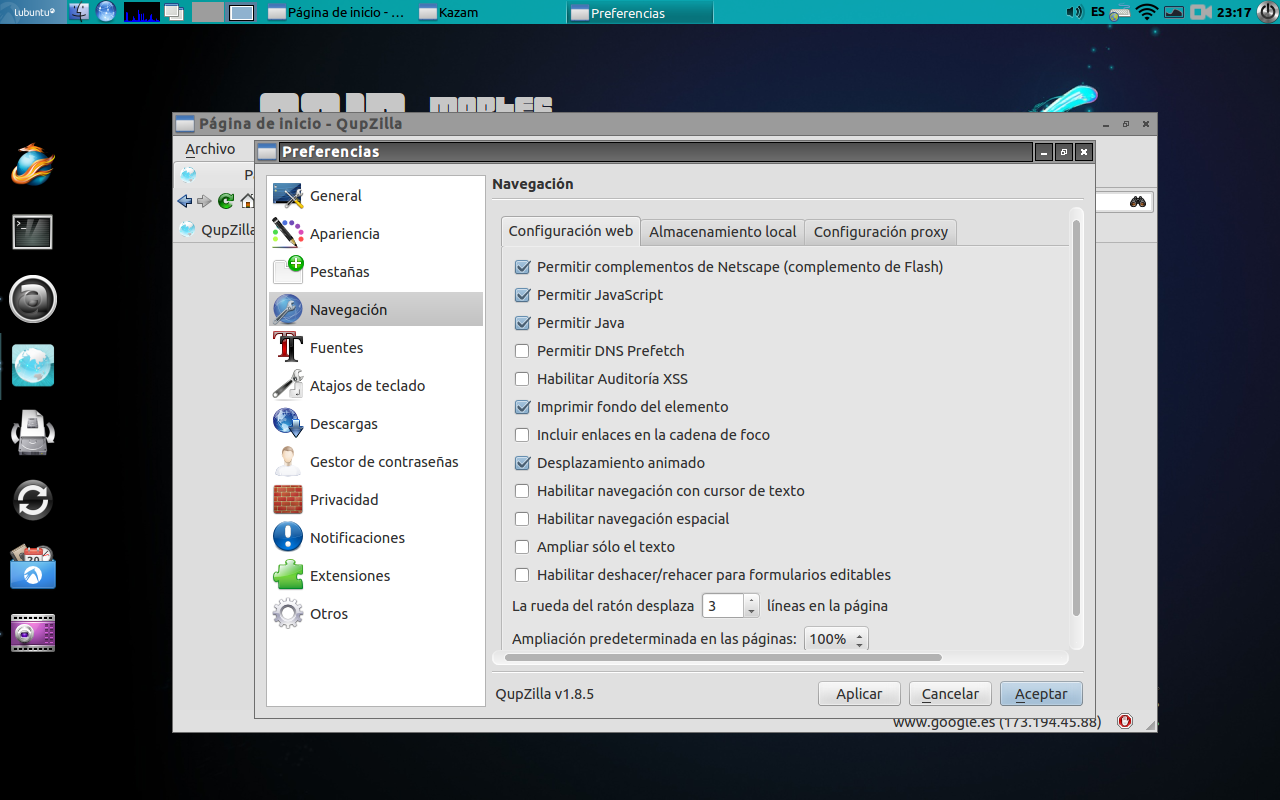Click the mouse wheel lines number field

click(723, 606)
